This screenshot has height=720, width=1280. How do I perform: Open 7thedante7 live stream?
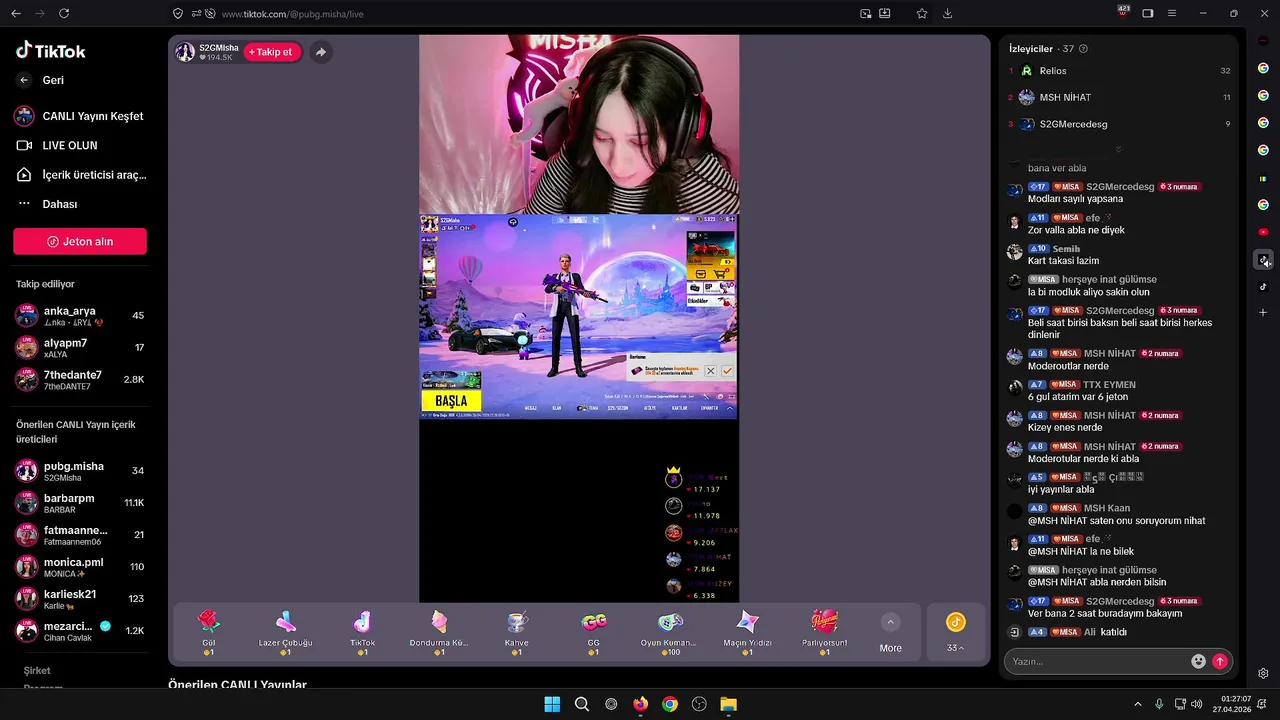[80, 380]
